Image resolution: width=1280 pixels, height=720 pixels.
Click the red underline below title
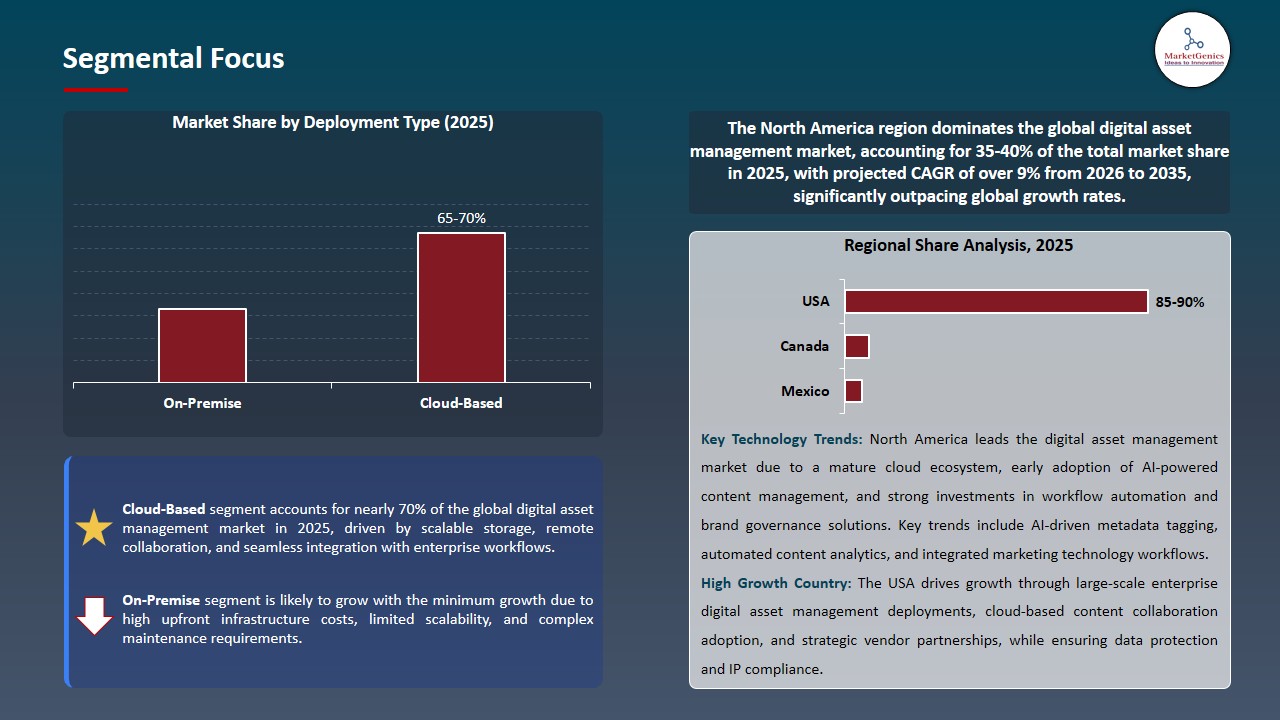pos(96,90)
